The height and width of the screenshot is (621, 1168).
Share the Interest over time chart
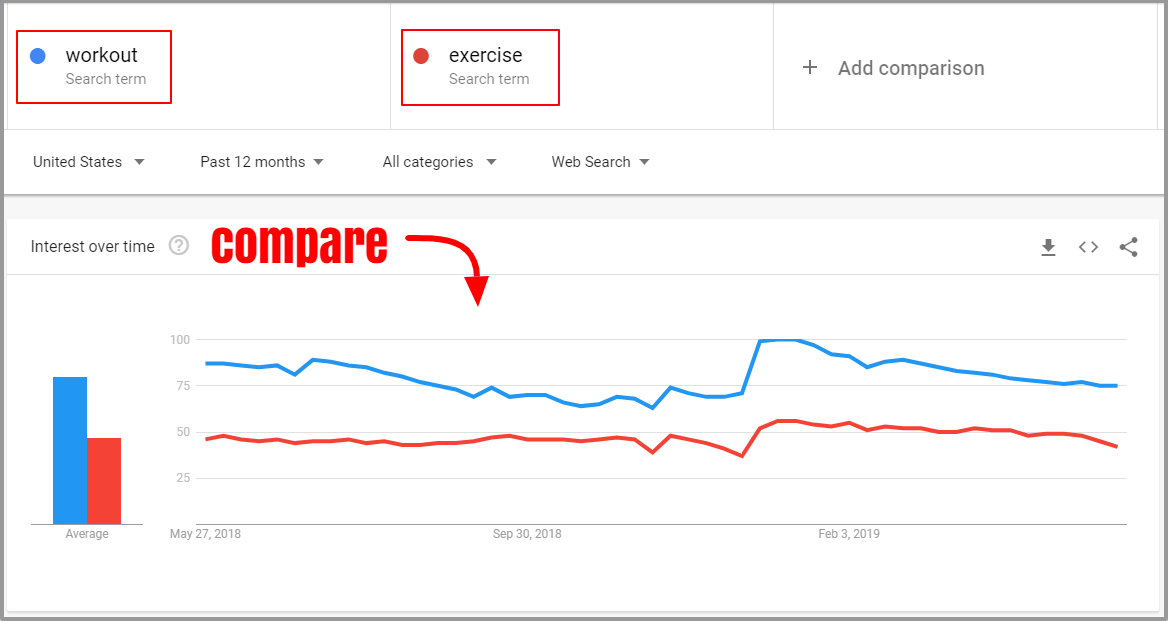click(x=1129, y=247)
